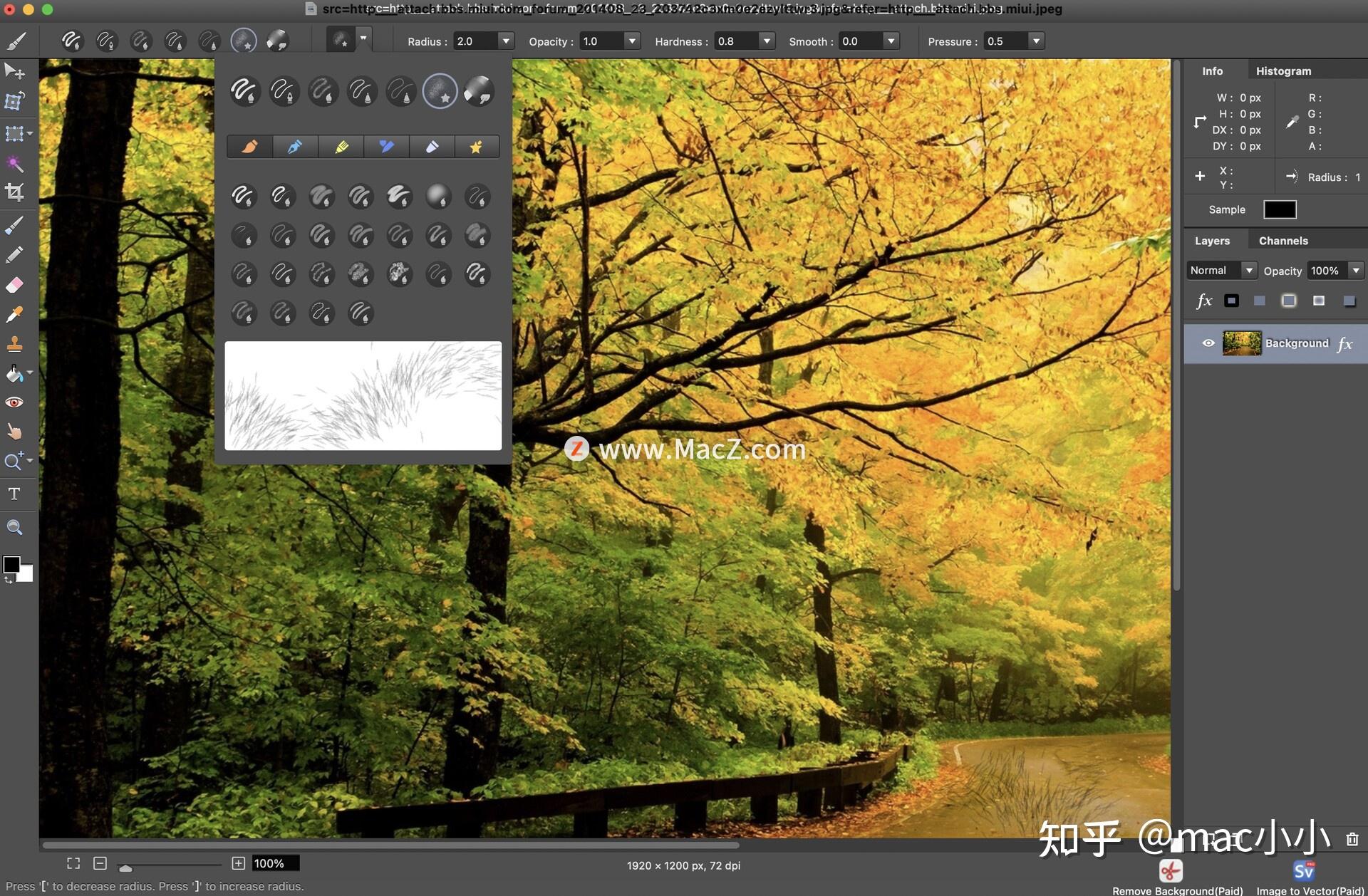The image size is (1368, 896).
Task: Pick the Eyedropper tool
Action: (x=16, y=314)
